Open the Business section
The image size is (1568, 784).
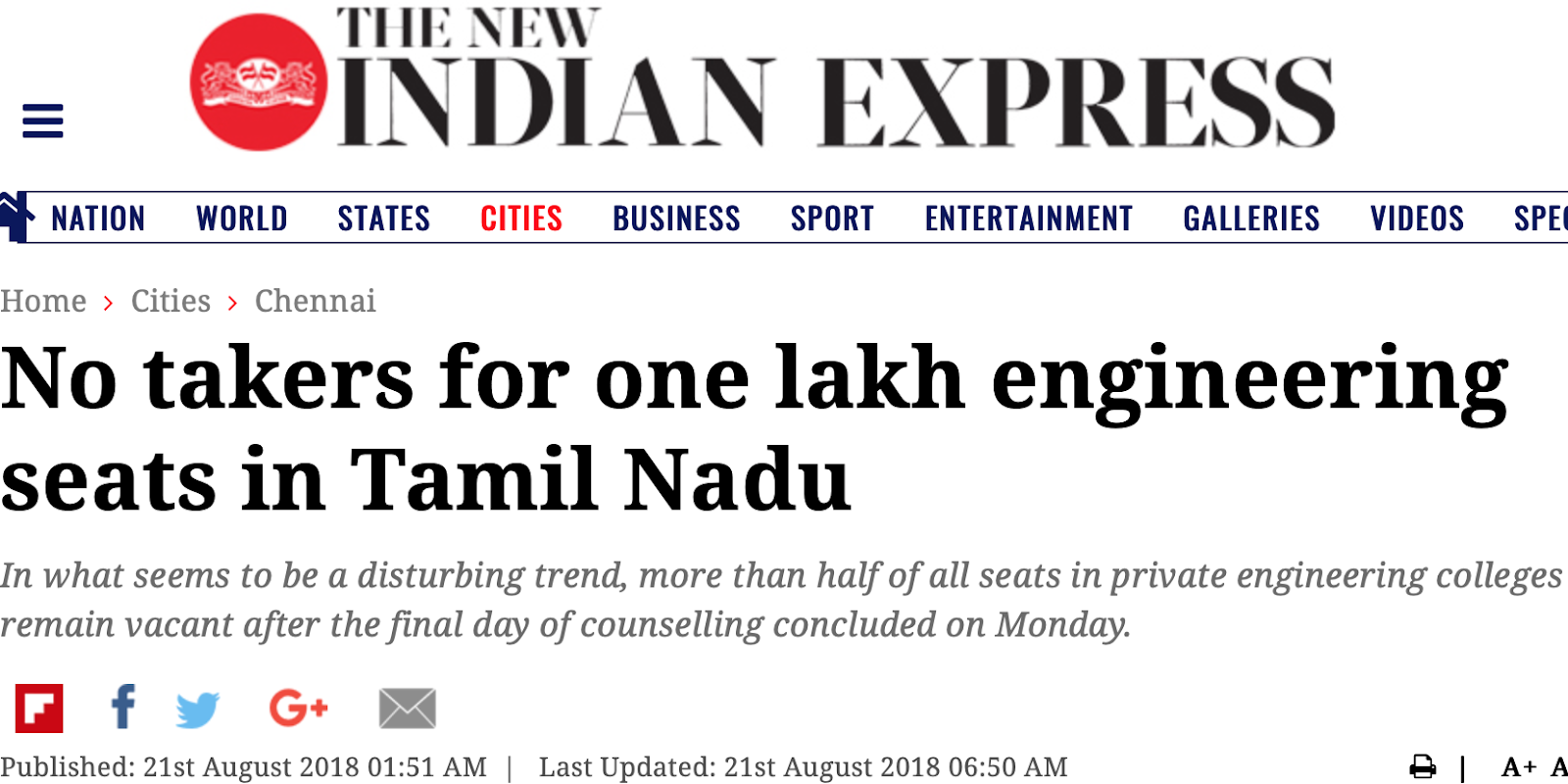(x=676, y=219)
